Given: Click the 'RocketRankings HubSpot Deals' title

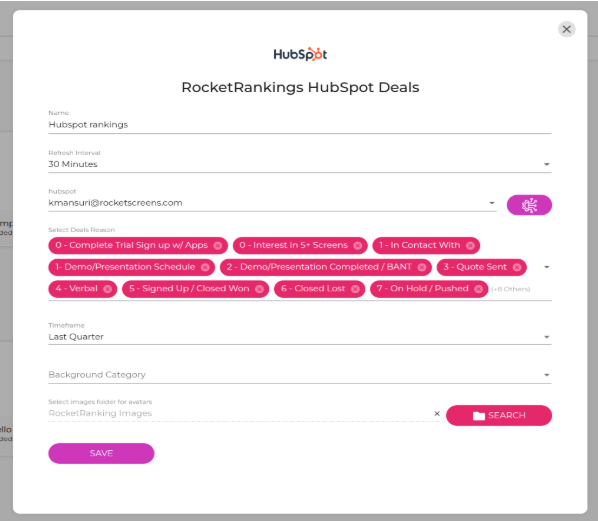Looking at the screenshot, I should click(x=300, y=87).
